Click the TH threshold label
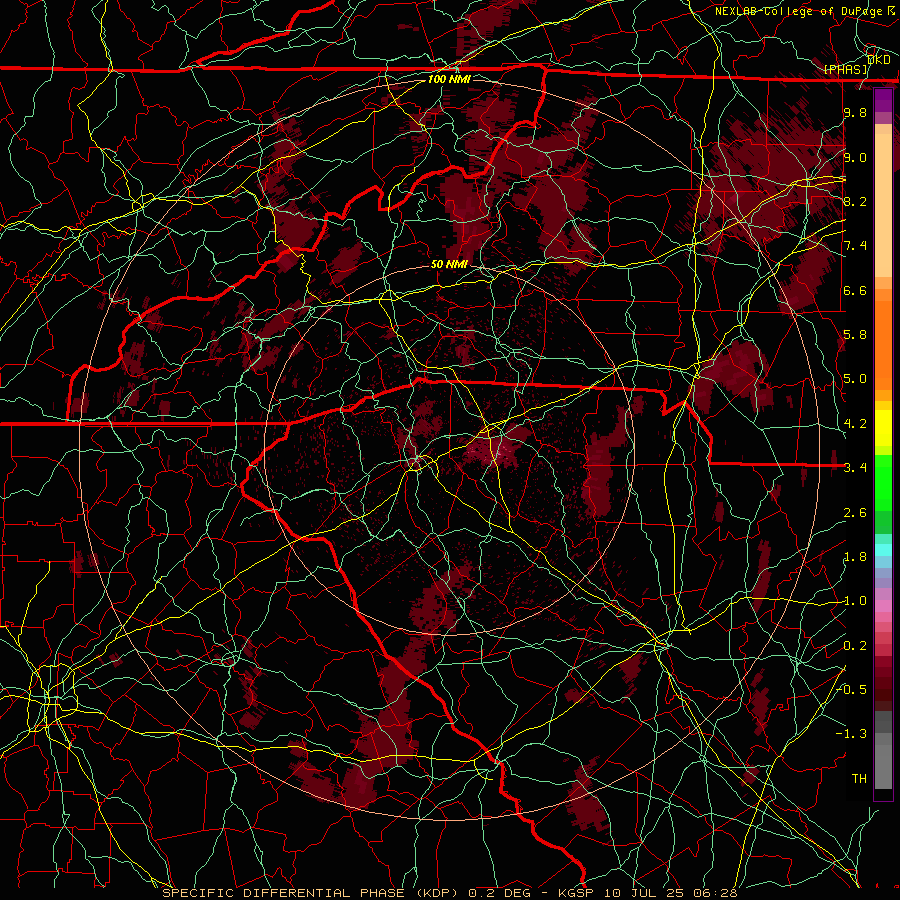Image resolution: width=900 pixels, height=900 pixels. tap(859, 778)
